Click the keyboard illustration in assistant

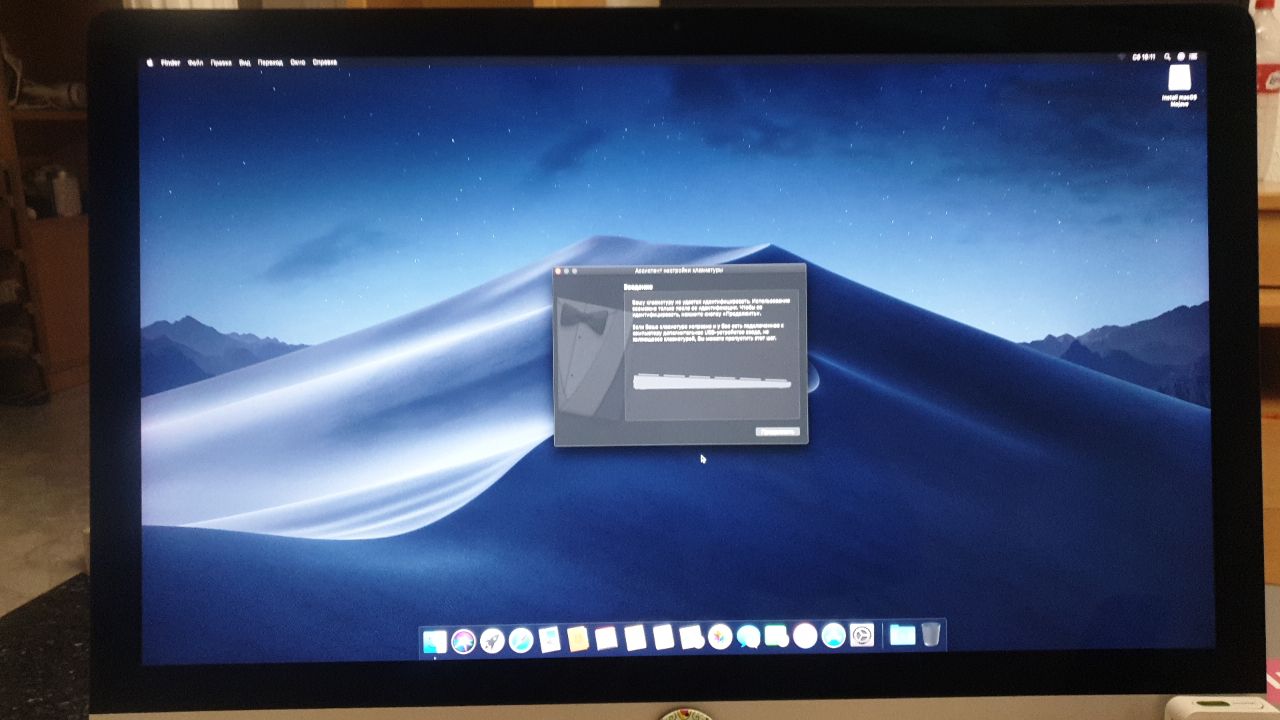[x=711, y=381]
